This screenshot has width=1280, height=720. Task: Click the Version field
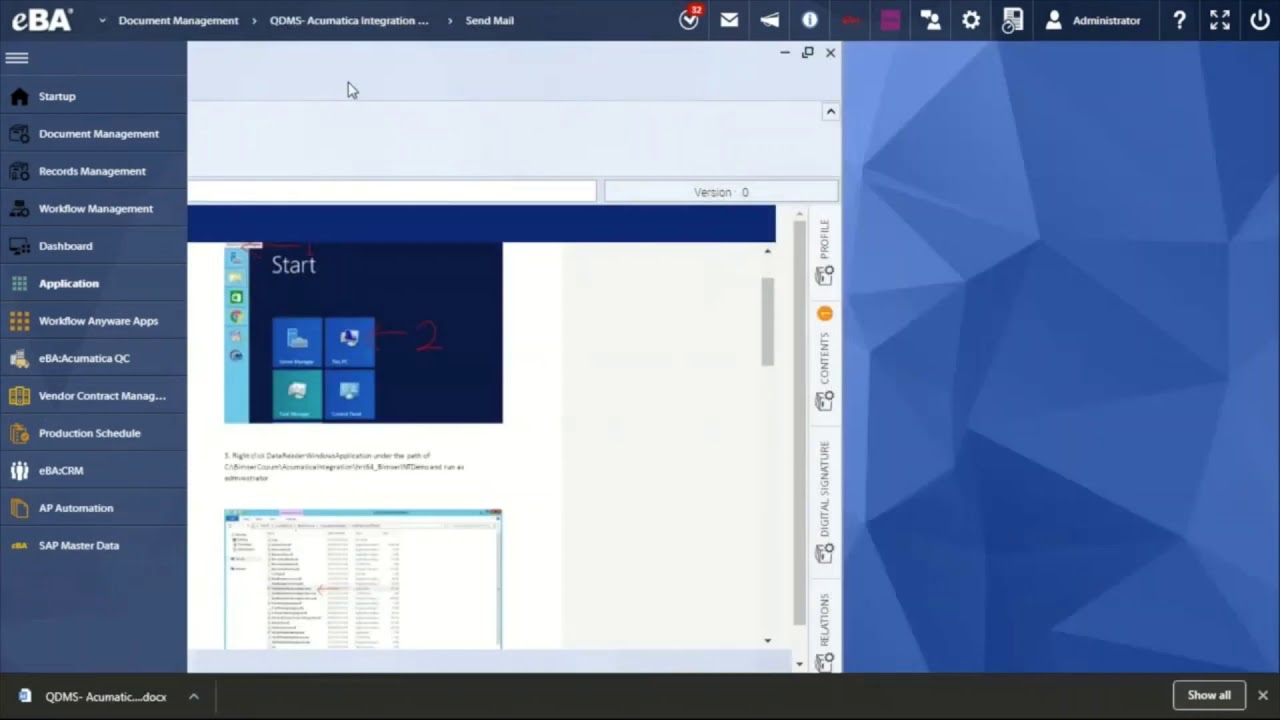tap(721, 192)
